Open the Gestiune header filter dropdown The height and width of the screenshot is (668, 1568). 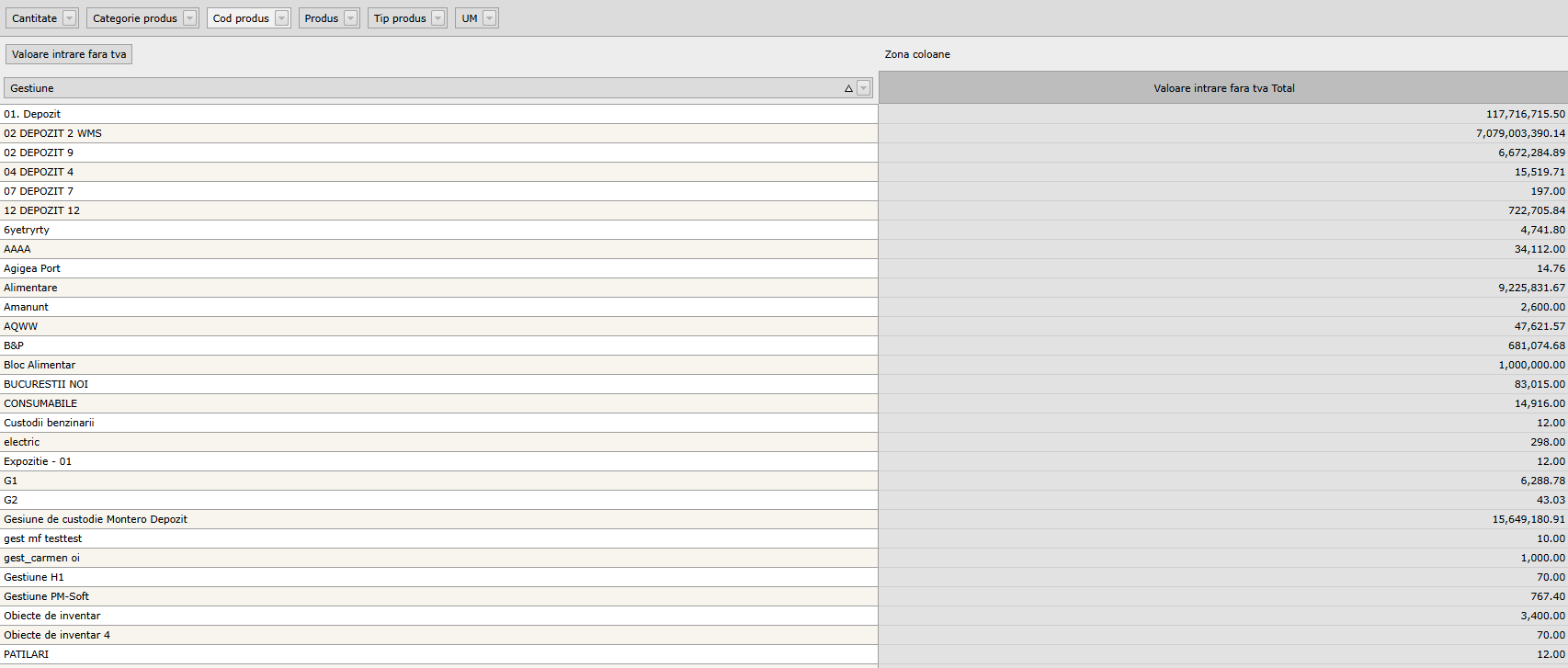863,88
